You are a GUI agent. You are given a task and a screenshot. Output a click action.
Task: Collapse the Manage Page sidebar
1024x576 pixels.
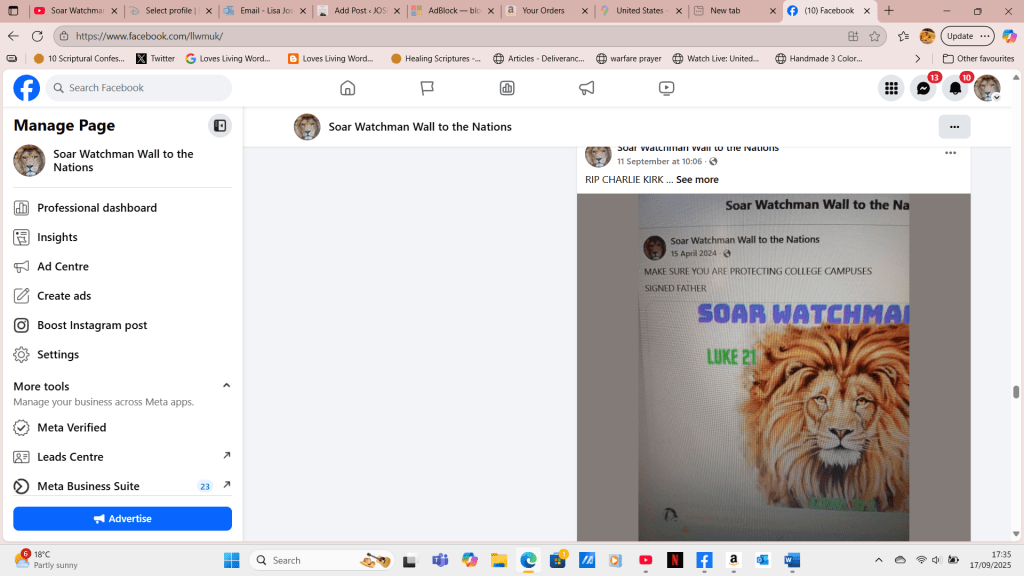click(x=220, y=126)
